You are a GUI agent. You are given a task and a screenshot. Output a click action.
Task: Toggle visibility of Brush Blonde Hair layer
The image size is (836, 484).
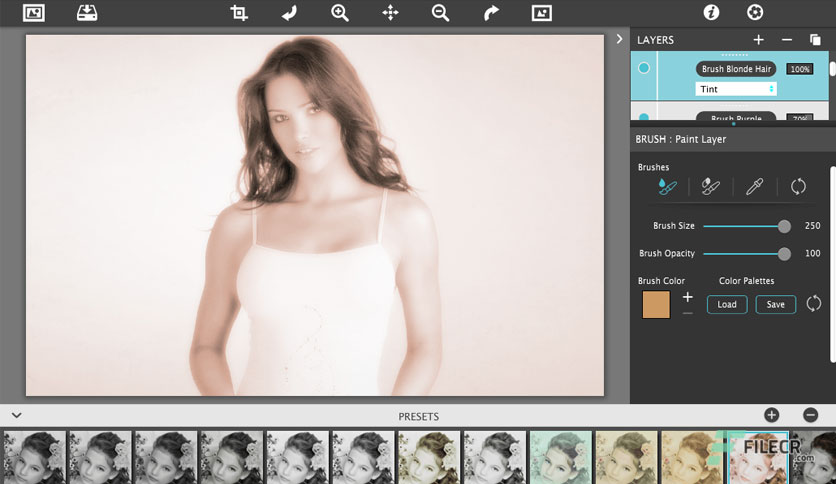[x=644, y=68]
